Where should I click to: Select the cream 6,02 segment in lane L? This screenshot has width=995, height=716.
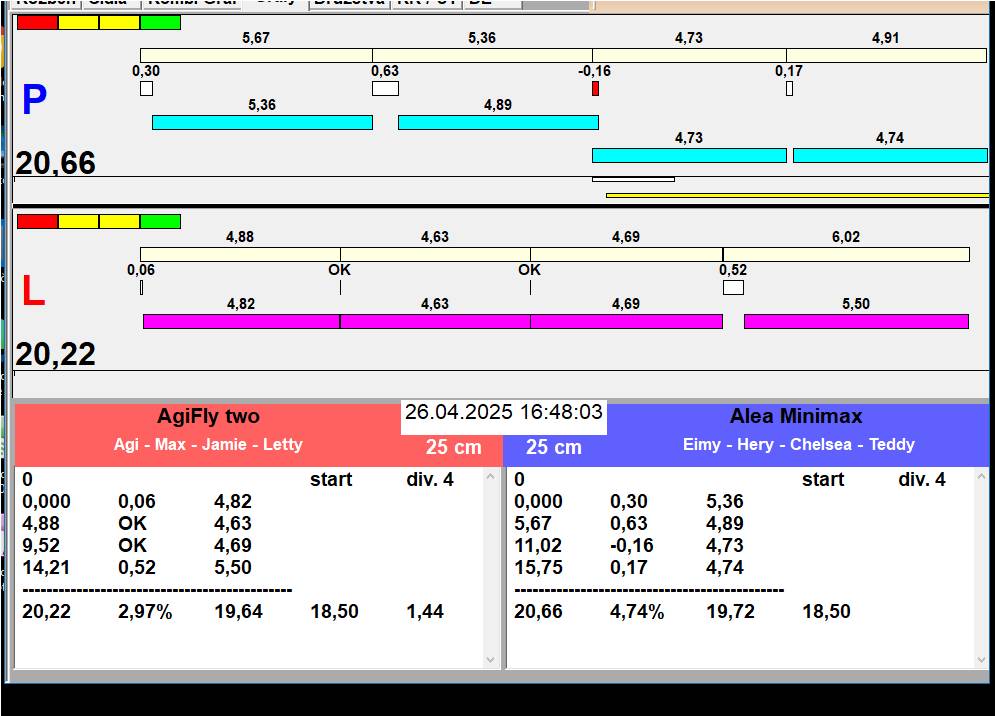[x=846, y=254]
